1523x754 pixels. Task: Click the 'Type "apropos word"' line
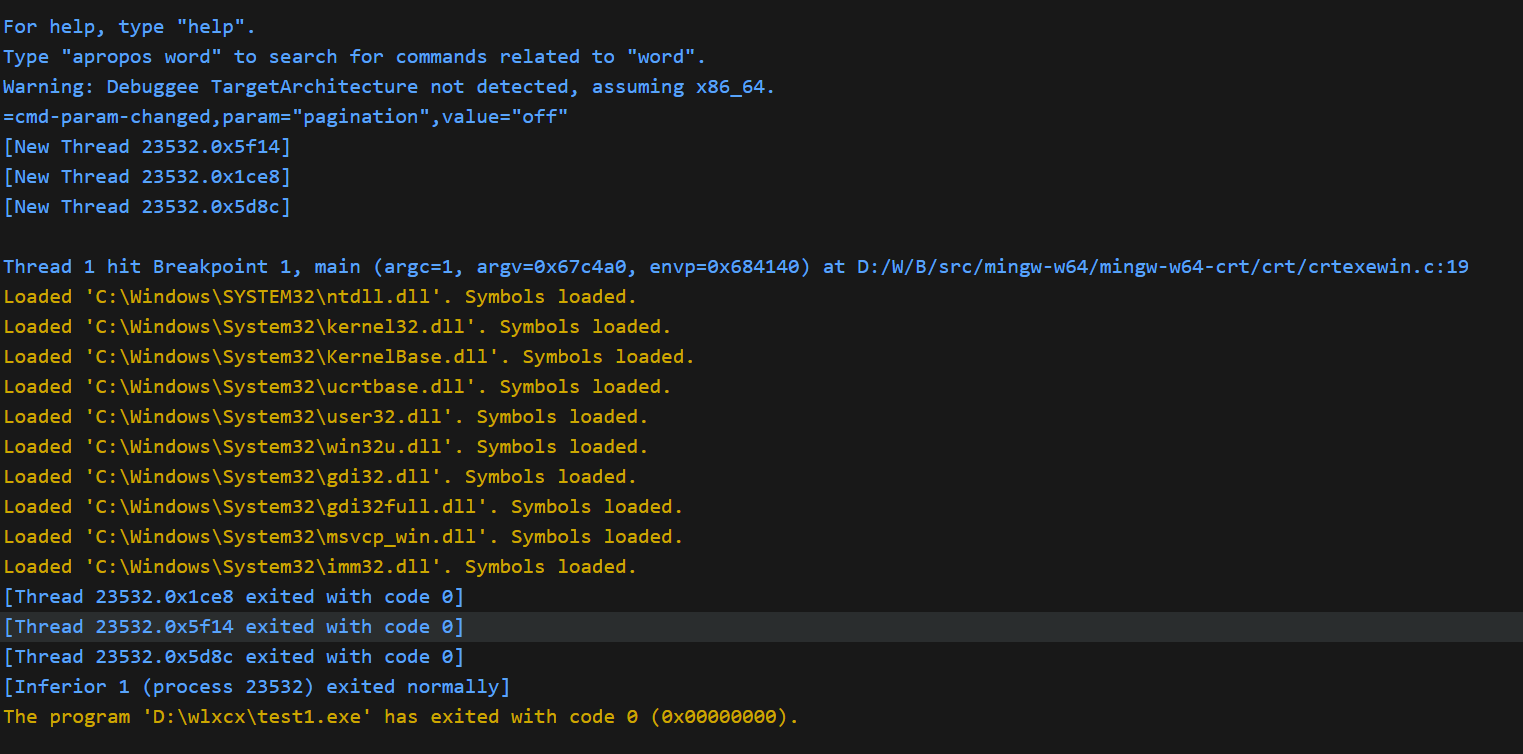pyautogui.click(x=355, y=57)
